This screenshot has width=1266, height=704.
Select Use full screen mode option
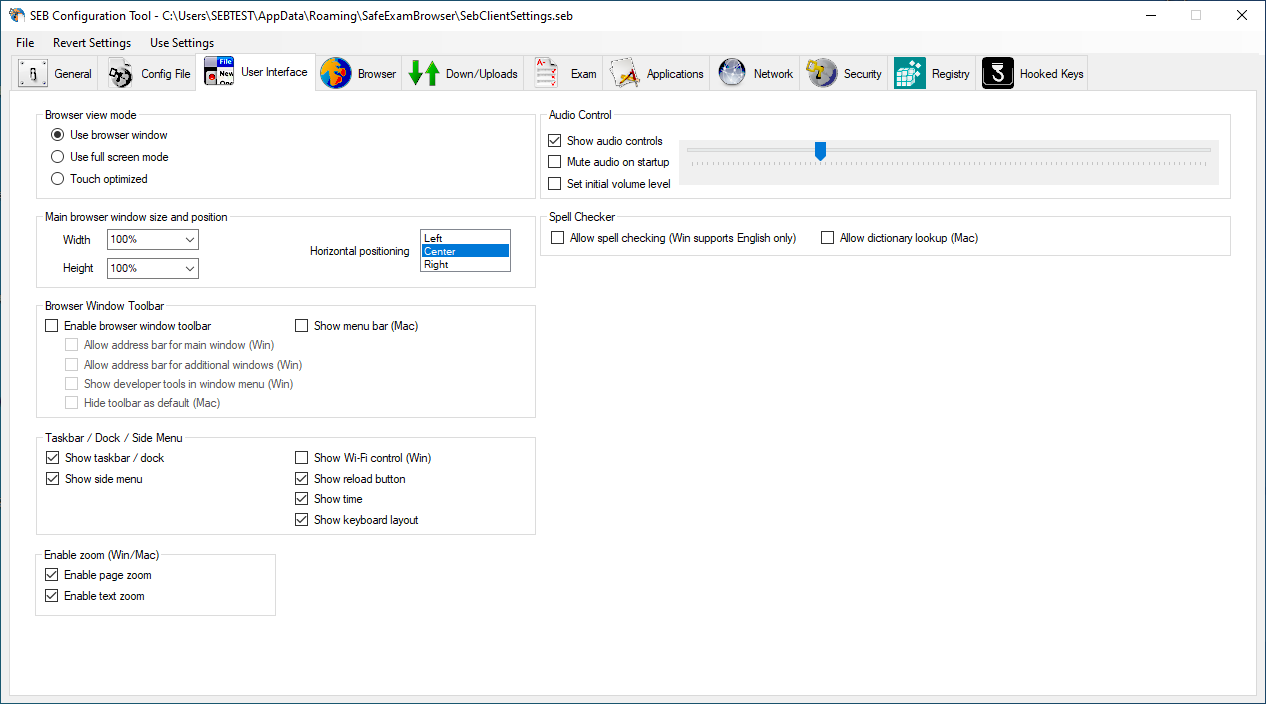pos(58,157)
